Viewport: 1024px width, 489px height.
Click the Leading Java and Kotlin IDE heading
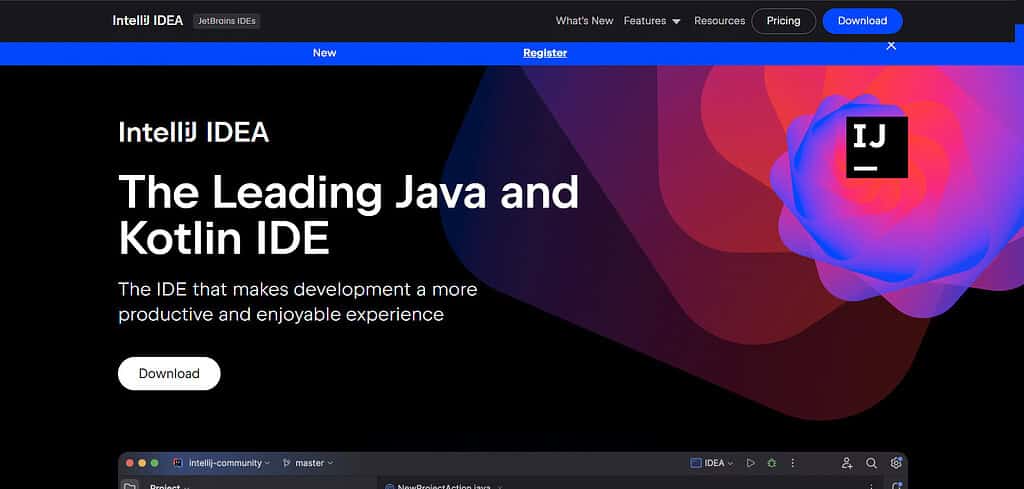point(349,215)
